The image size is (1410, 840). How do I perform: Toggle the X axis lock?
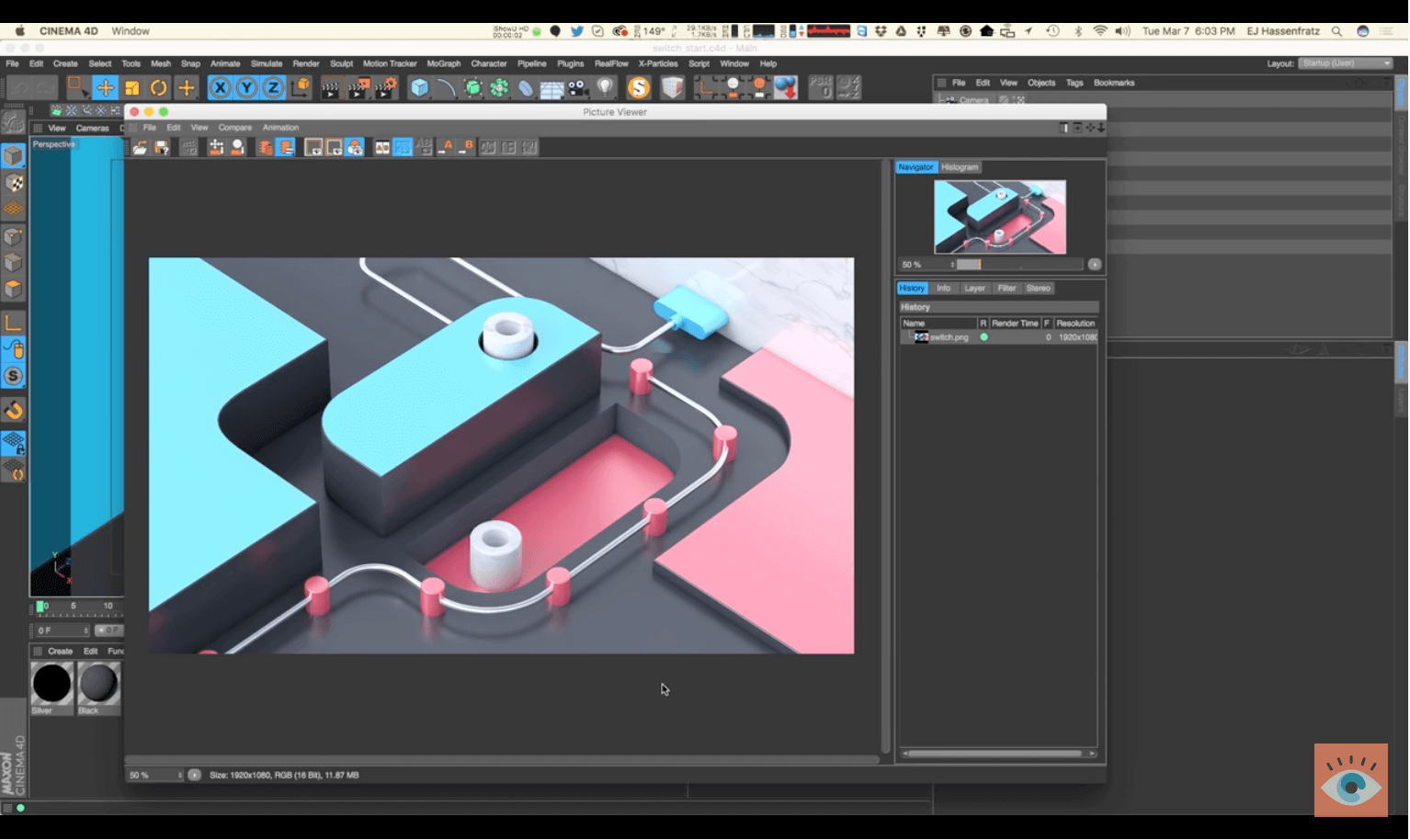[x=219, y=88]
